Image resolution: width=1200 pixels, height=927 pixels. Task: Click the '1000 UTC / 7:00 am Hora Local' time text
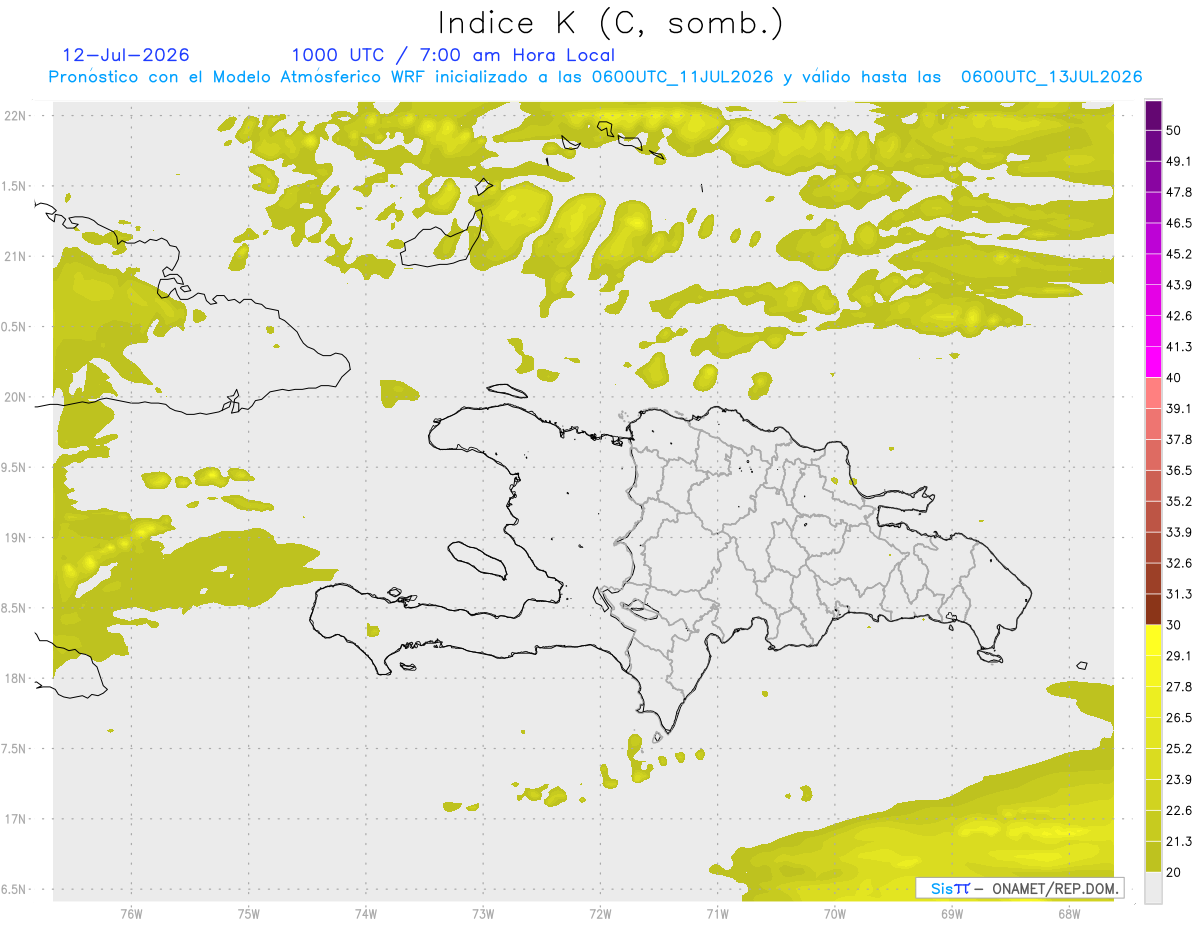[x=453, y=55]
